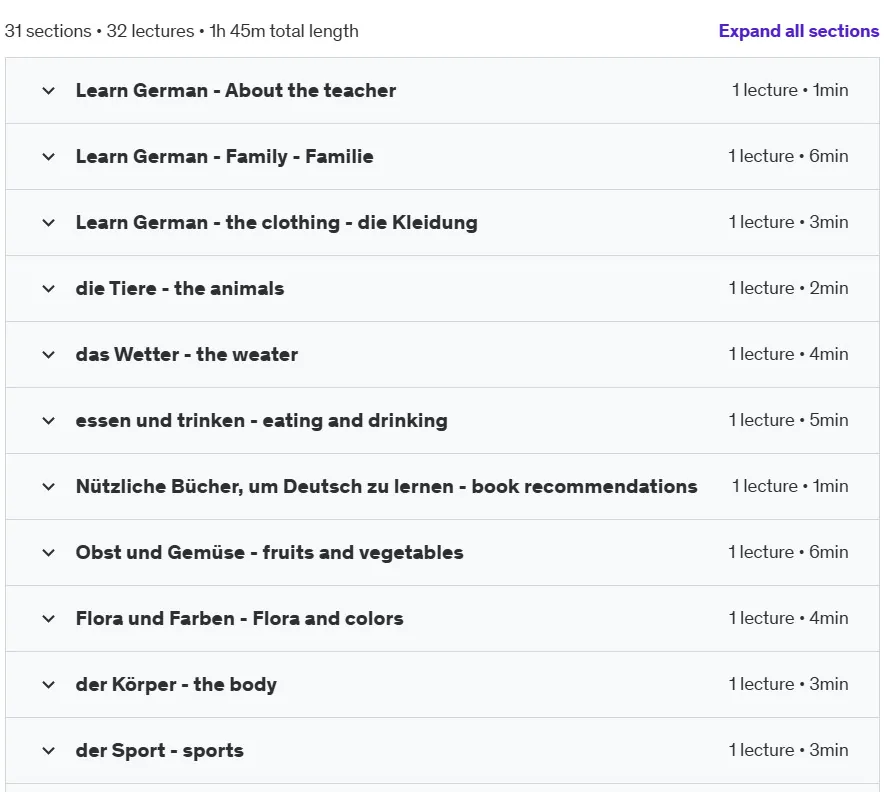884x792 pixels.
Task: Expand chevron for der Sport section
Action: point(48,750)
